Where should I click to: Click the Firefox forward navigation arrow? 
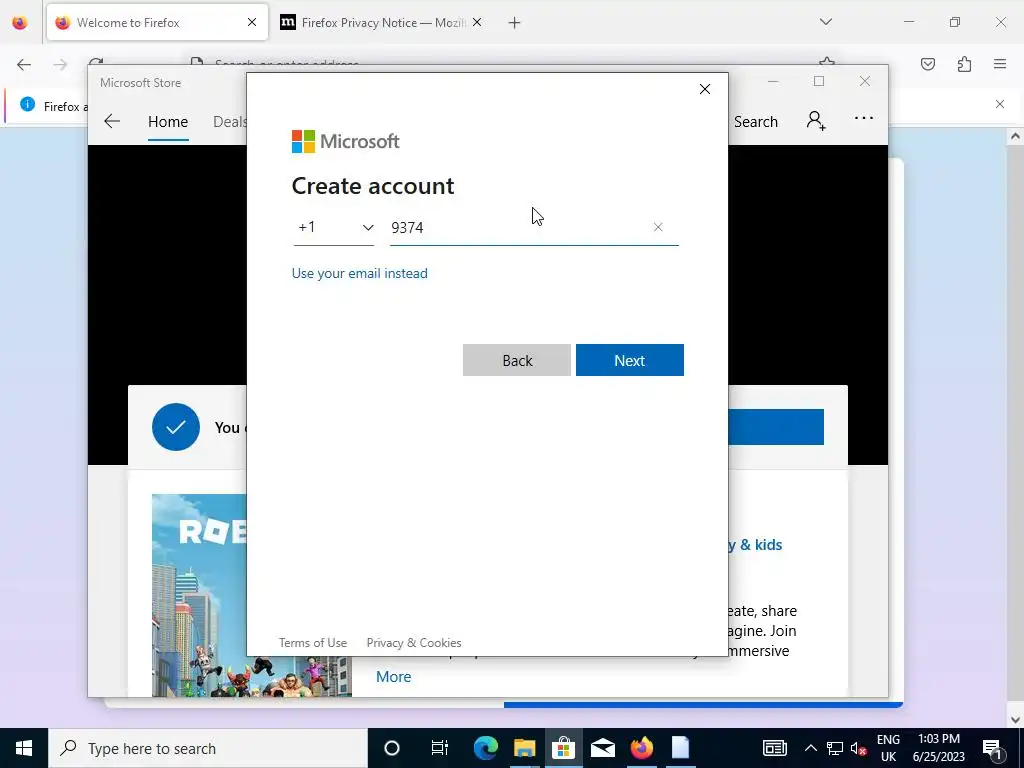60,64
